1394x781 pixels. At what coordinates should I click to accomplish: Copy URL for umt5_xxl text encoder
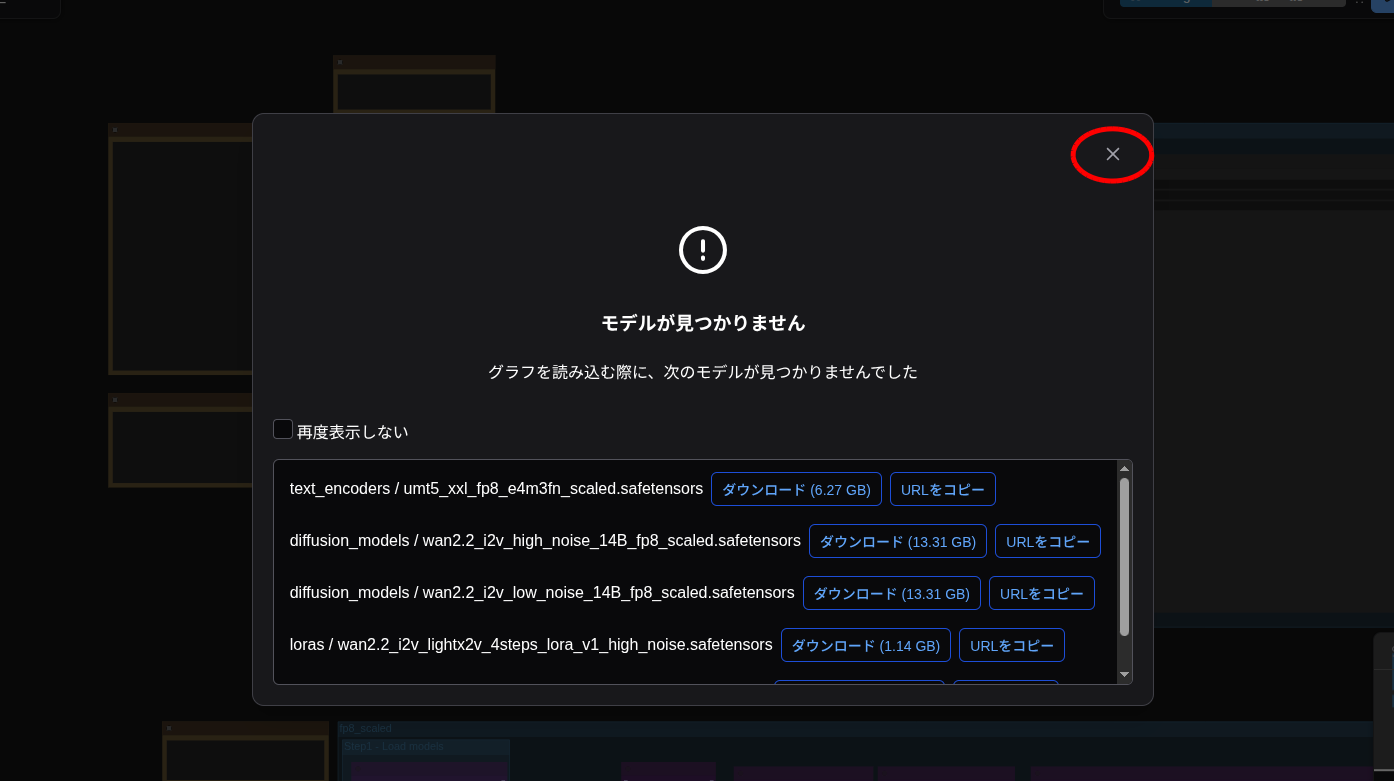click(x=942, y=490)
